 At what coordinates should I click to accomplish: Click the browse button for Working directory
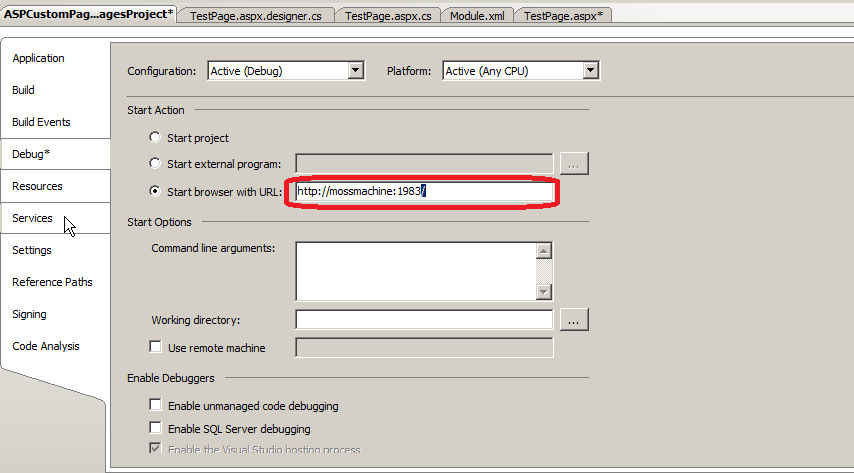574,320
